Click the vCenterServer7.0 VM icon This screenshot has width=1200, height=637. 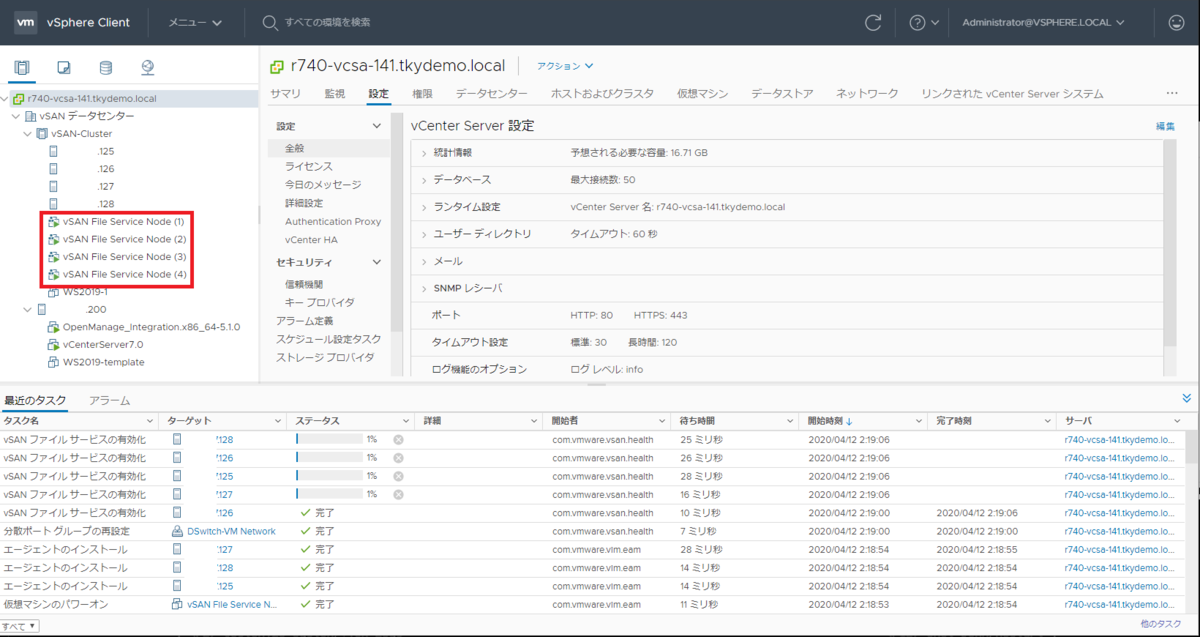point(54,344)
